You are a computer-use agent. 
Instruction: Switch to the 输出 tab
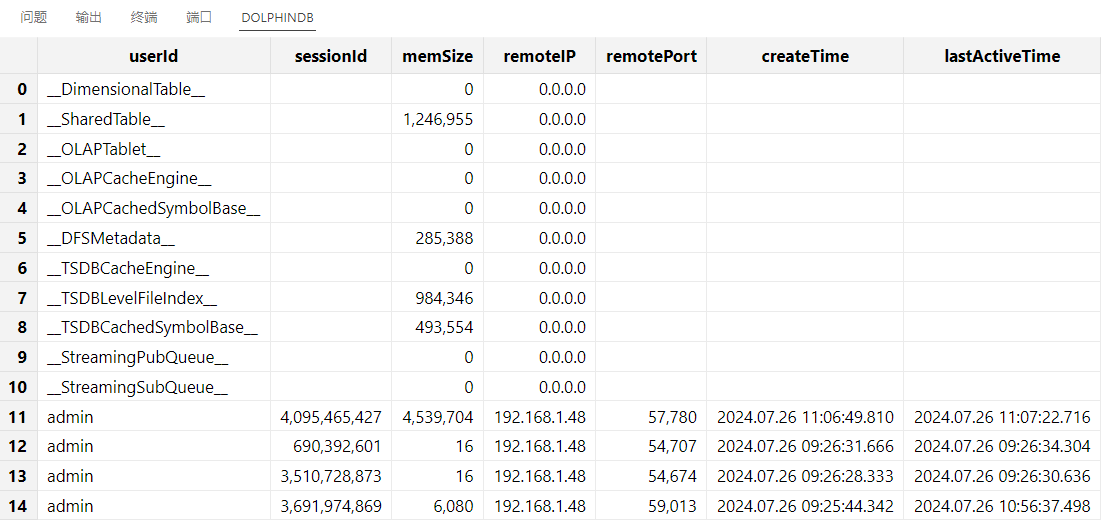coord(89,17)
